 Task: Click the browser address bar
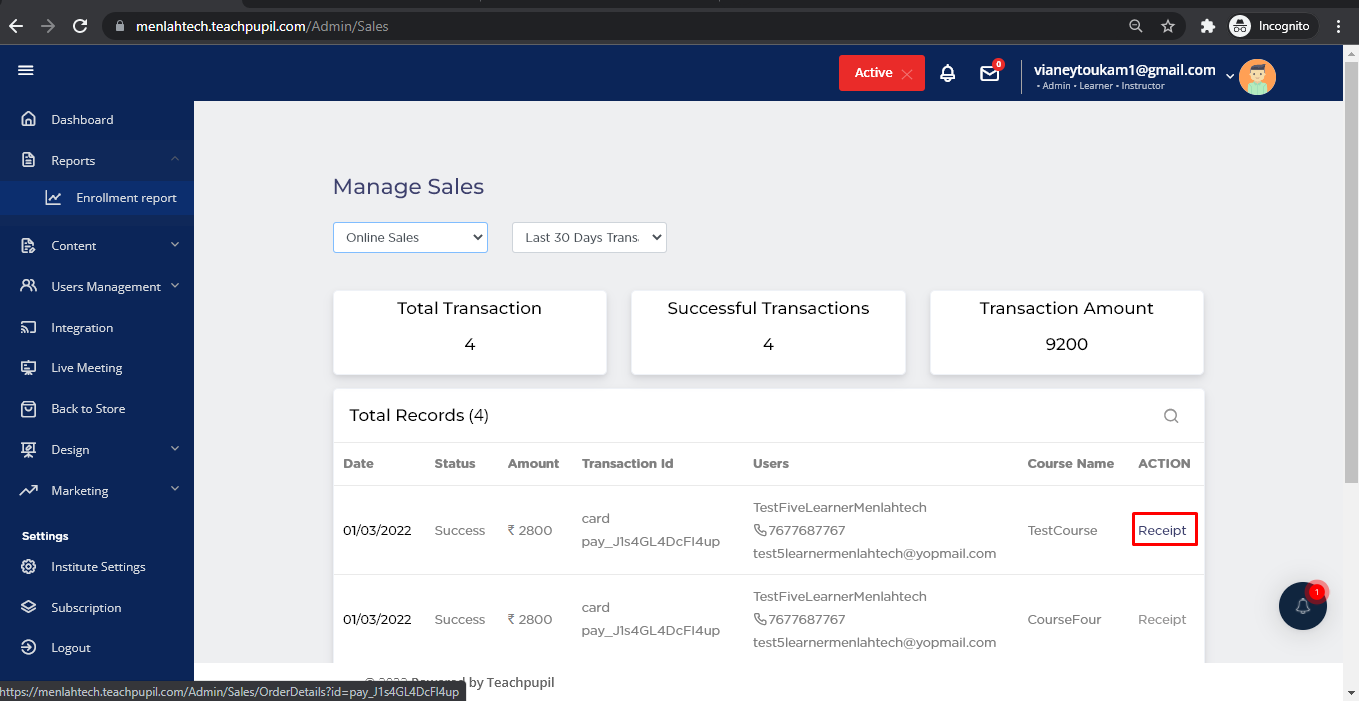[x=600, y=26]
